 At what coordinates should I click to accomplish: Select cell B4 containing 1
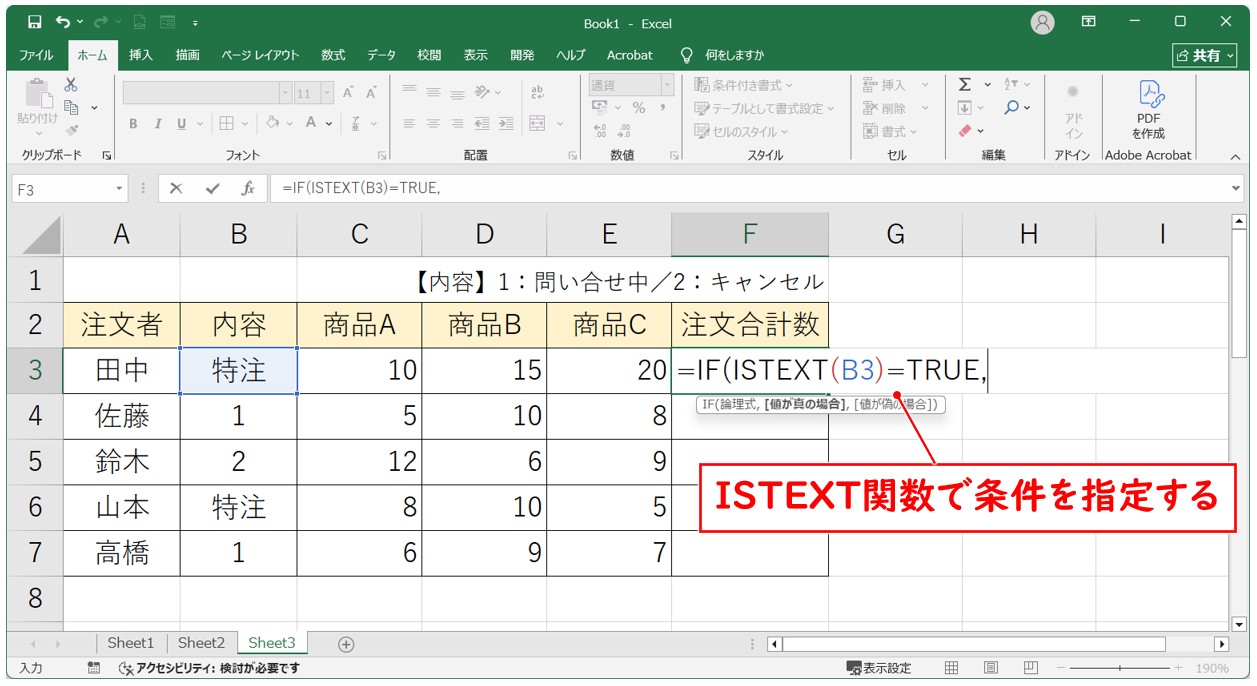tap(238, 415)
